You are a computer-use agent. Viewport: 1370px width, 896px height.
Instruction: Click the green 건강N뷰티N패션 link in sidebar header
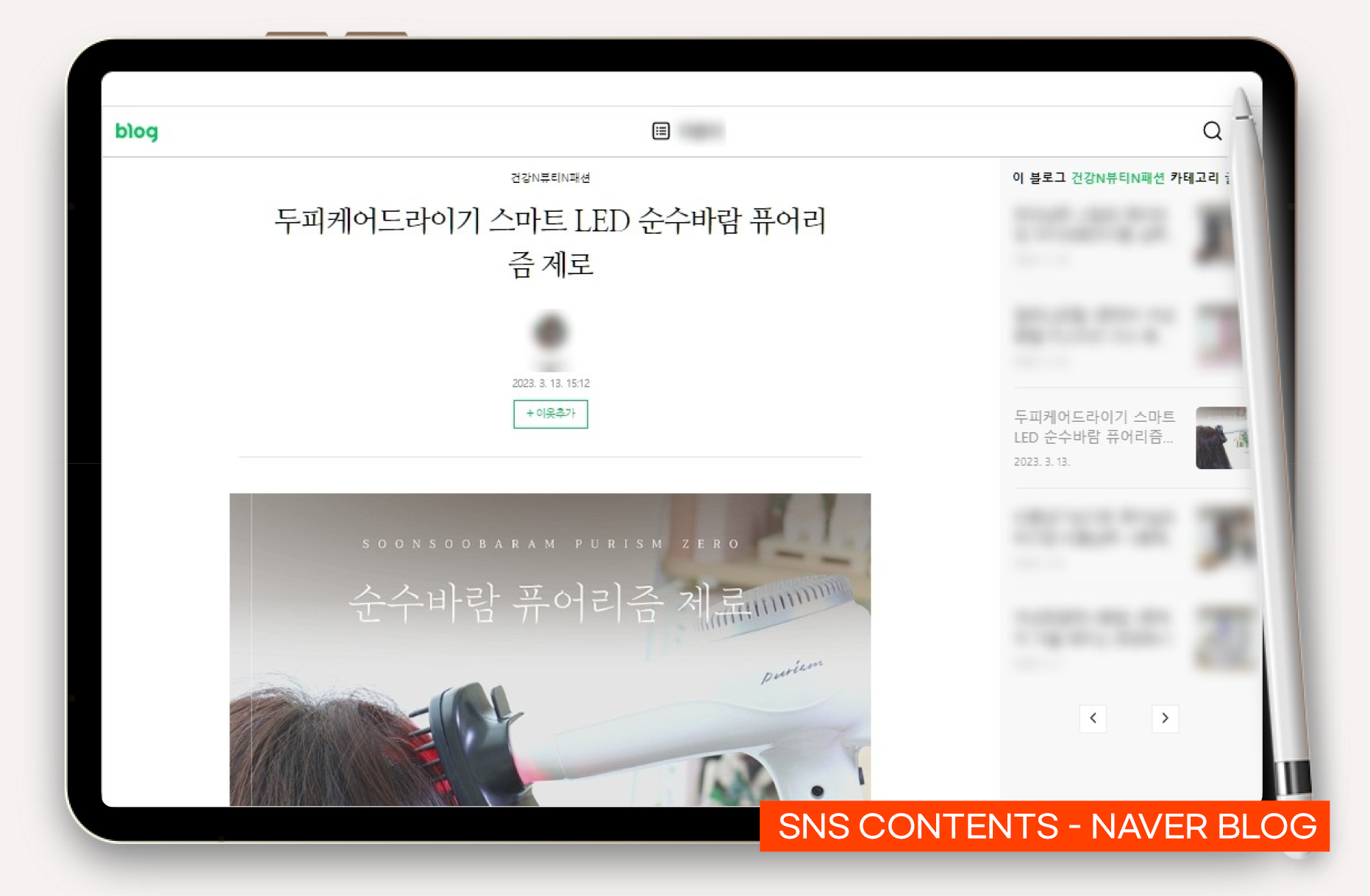click(x=1117, y=178)
